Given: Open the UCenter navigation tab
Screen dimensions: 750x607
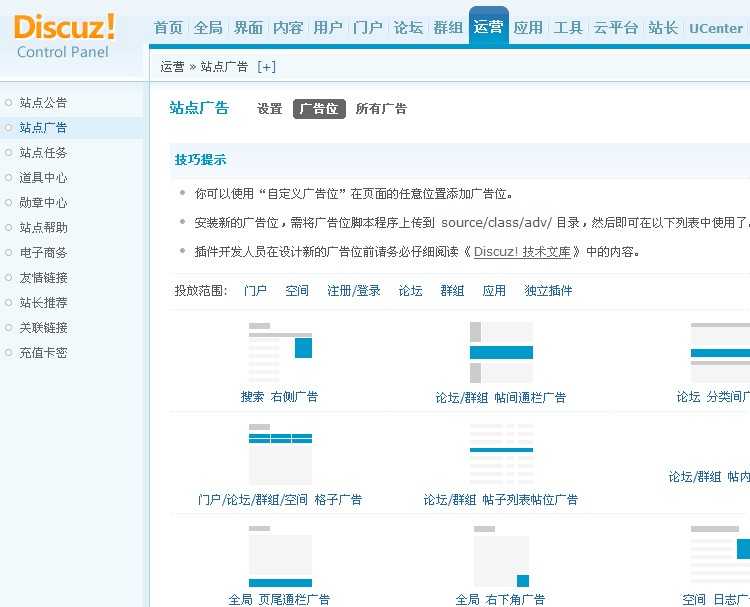Looking at the screenshot, I should click(716, 28).
